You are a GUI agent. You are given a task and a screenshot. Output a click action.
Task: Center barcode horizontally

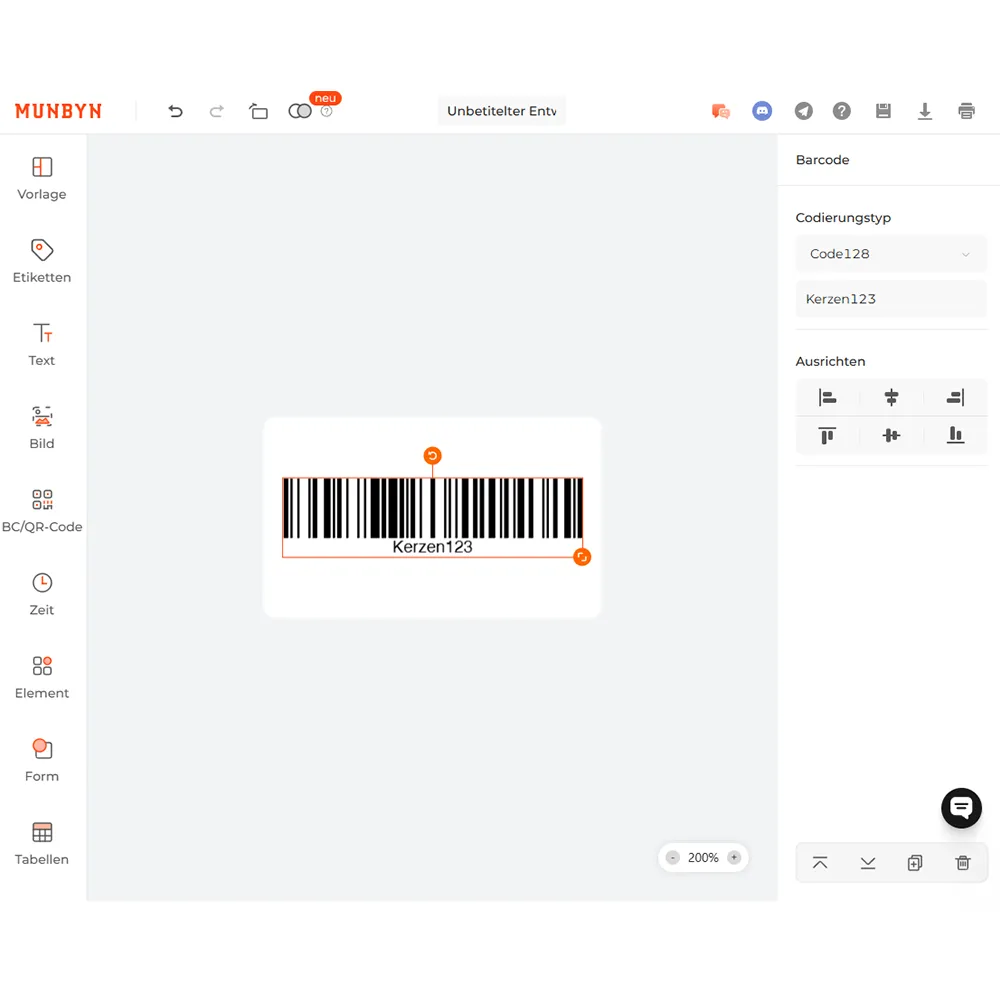892,398
